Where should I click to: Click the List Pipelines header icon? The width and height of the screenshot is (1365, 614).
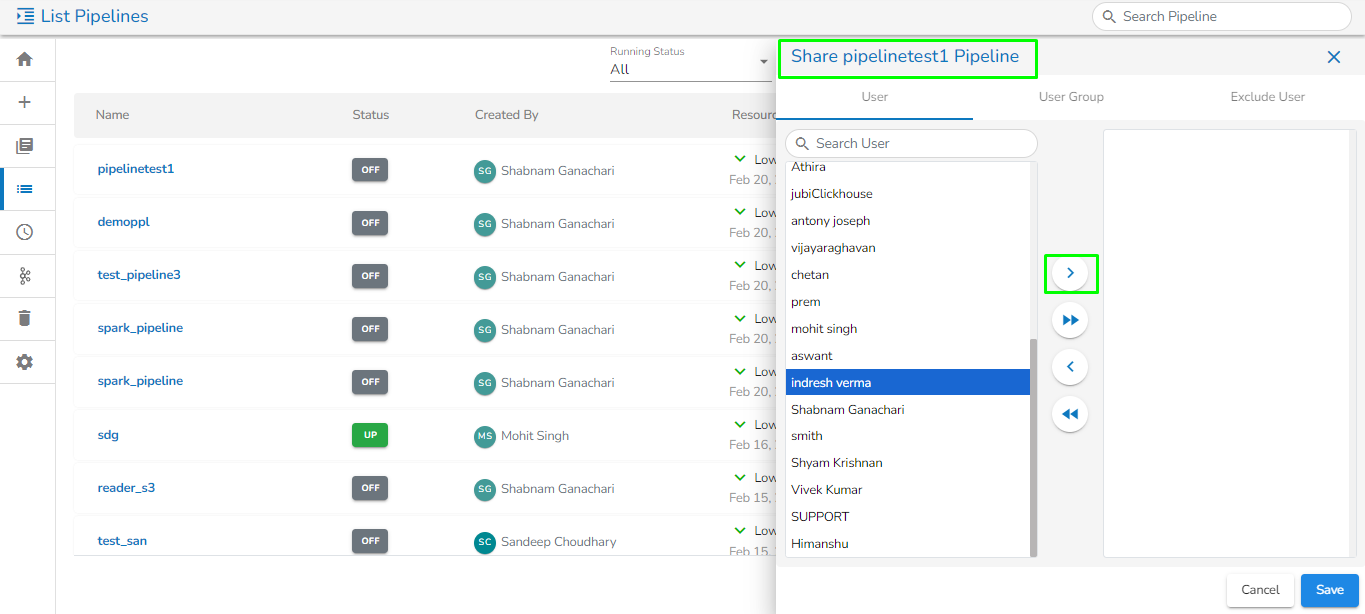click(x=25, y=16)
